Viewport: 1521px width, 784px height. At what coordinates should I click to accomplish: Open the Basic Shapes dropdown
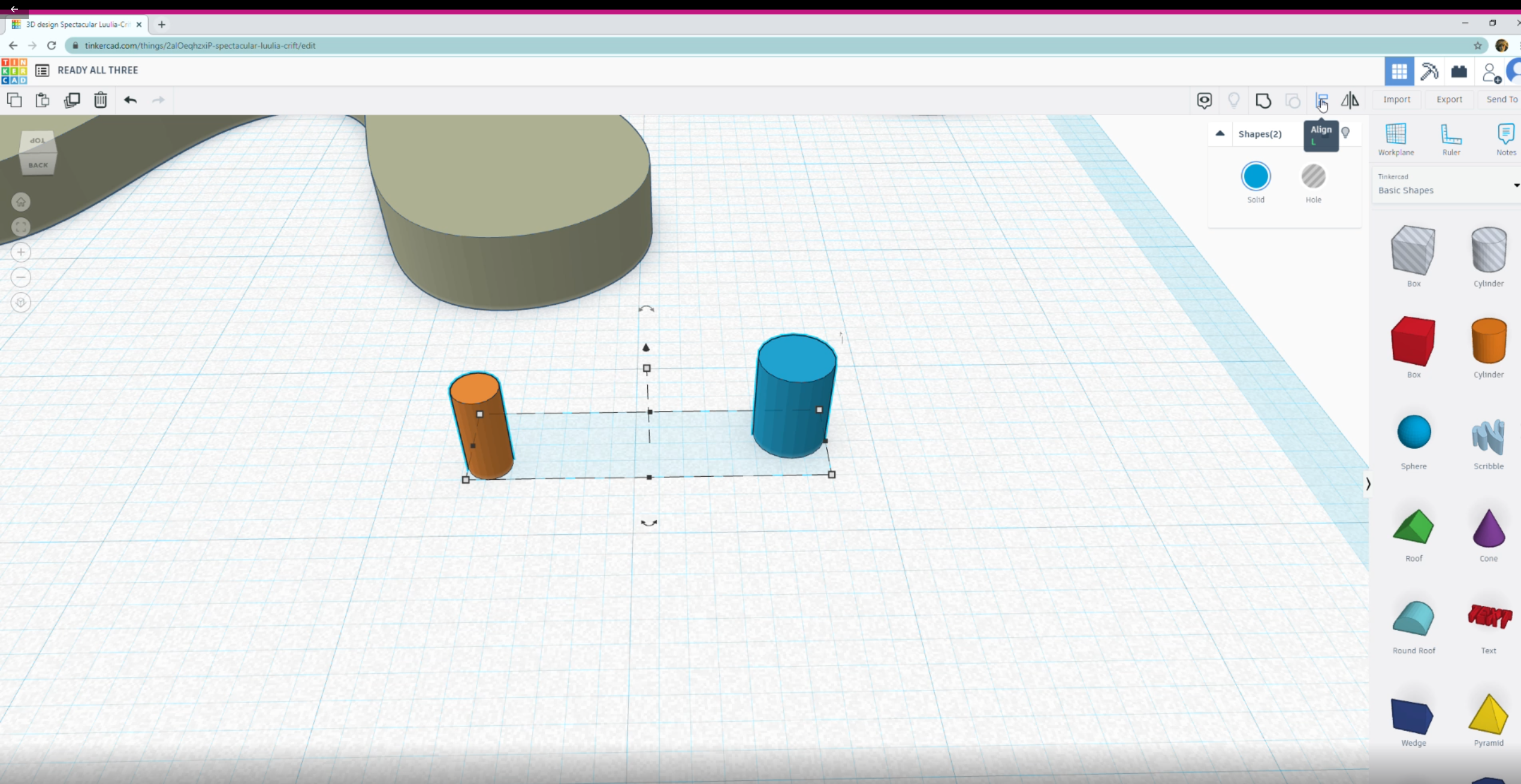(x=1447, y=184)
